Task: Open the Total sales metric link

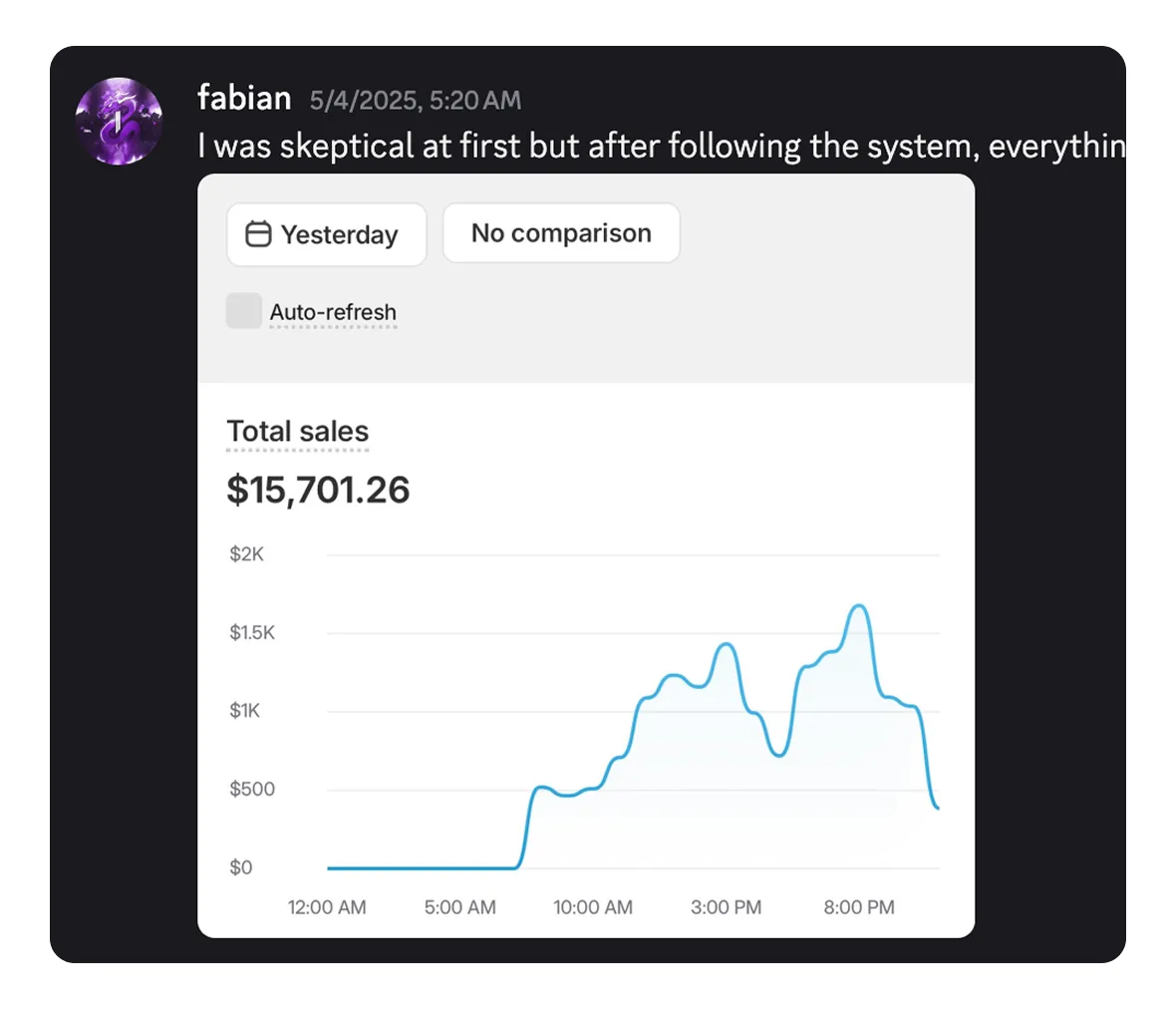Action: pyautogui.click(x=298, y=432)
